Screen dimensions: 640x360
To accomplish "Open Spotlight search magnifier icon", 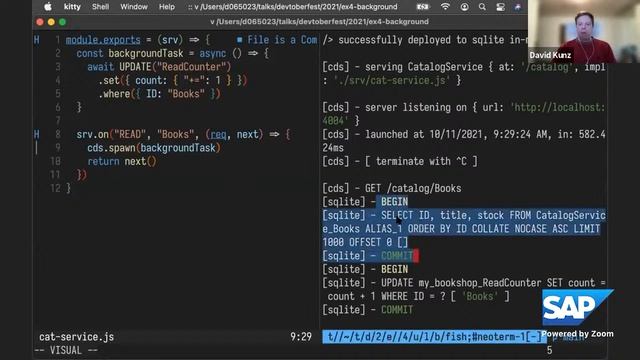I will (x=482, y=7).
